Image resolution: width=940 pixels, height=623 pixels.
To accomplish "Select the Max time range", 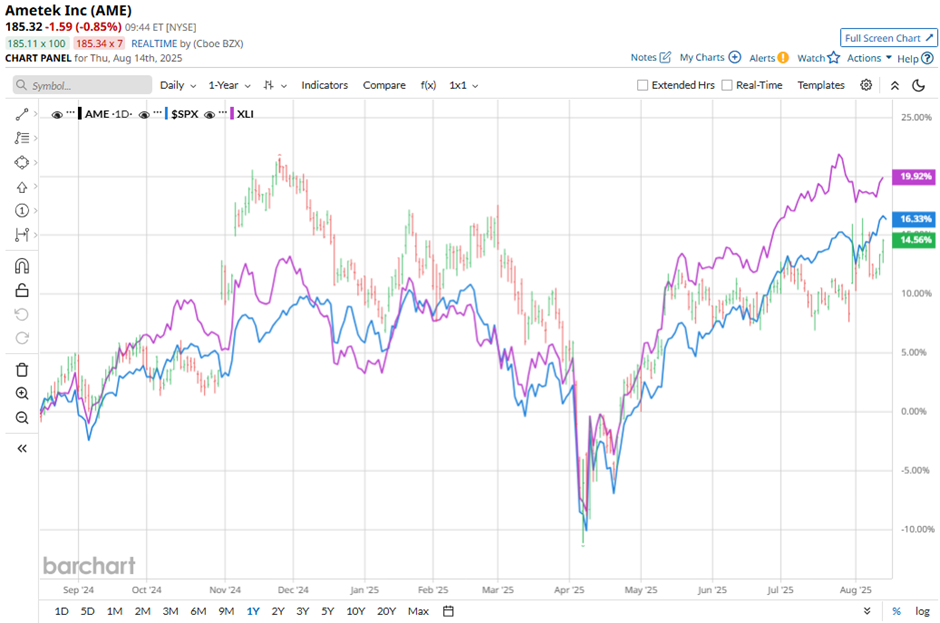I will (418, 611).
